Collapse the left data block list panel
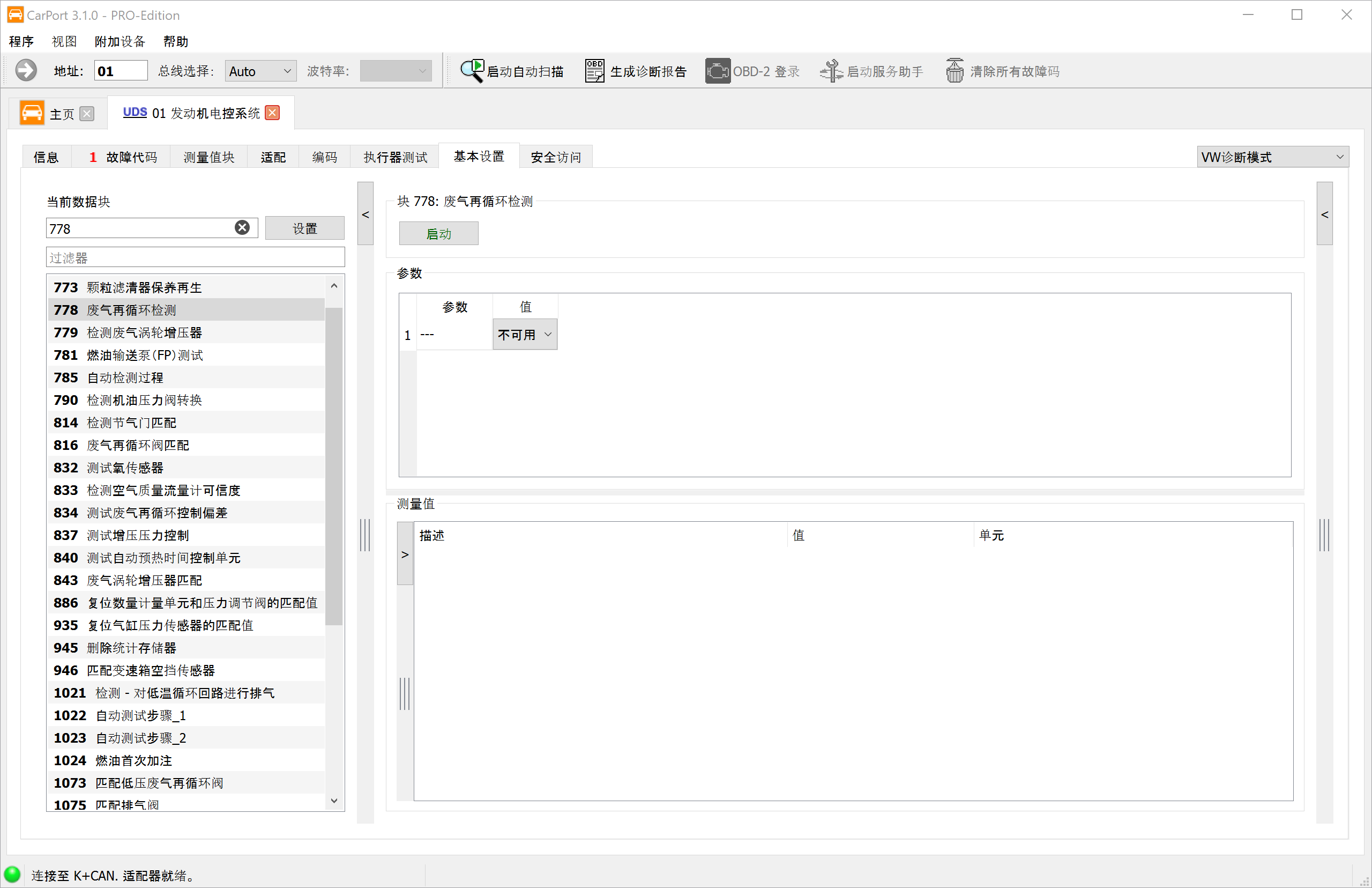The image size is (1372, 888). coord(366,214)
